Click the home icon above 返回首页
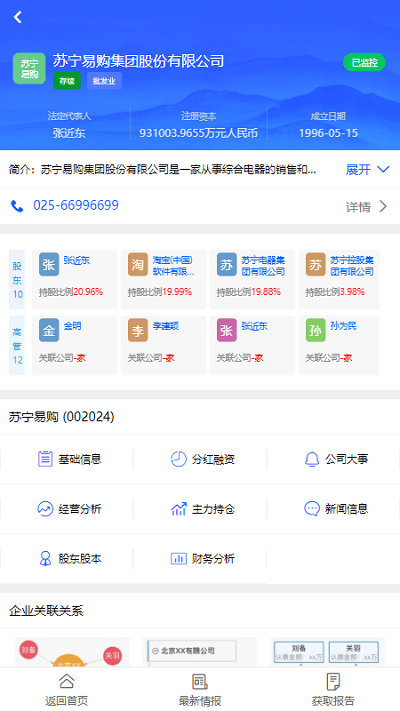 pos(66,681)
